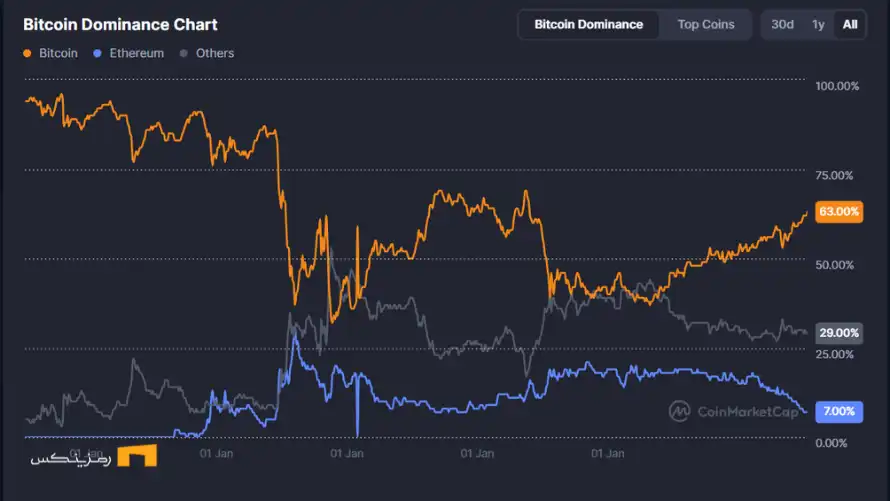Show the All time range

(x=850, y=24)
